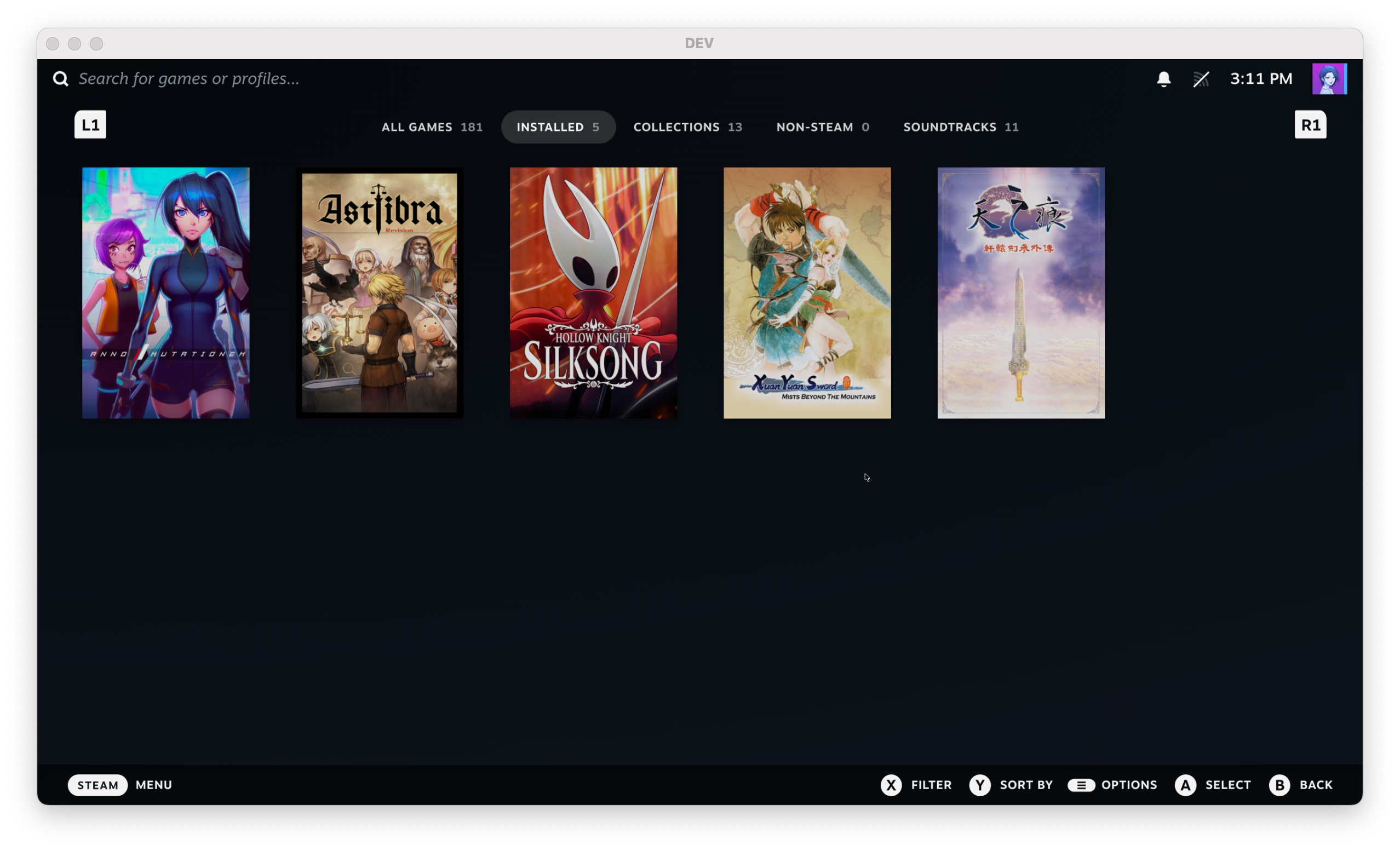Click the R1 bumper icon
Image resolution: width=1400 pixels, height=851 pixels.
coord(1310,124)
